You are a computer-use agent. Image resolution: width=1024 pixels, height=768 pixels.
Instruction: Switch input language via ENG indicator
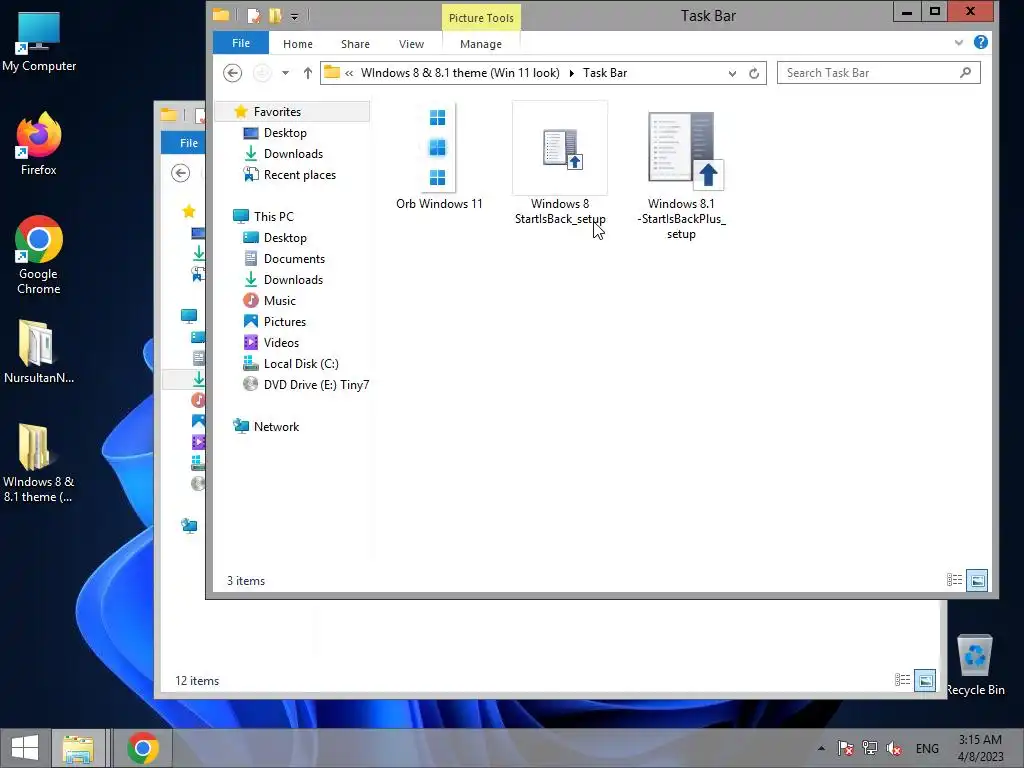(927, 748)
